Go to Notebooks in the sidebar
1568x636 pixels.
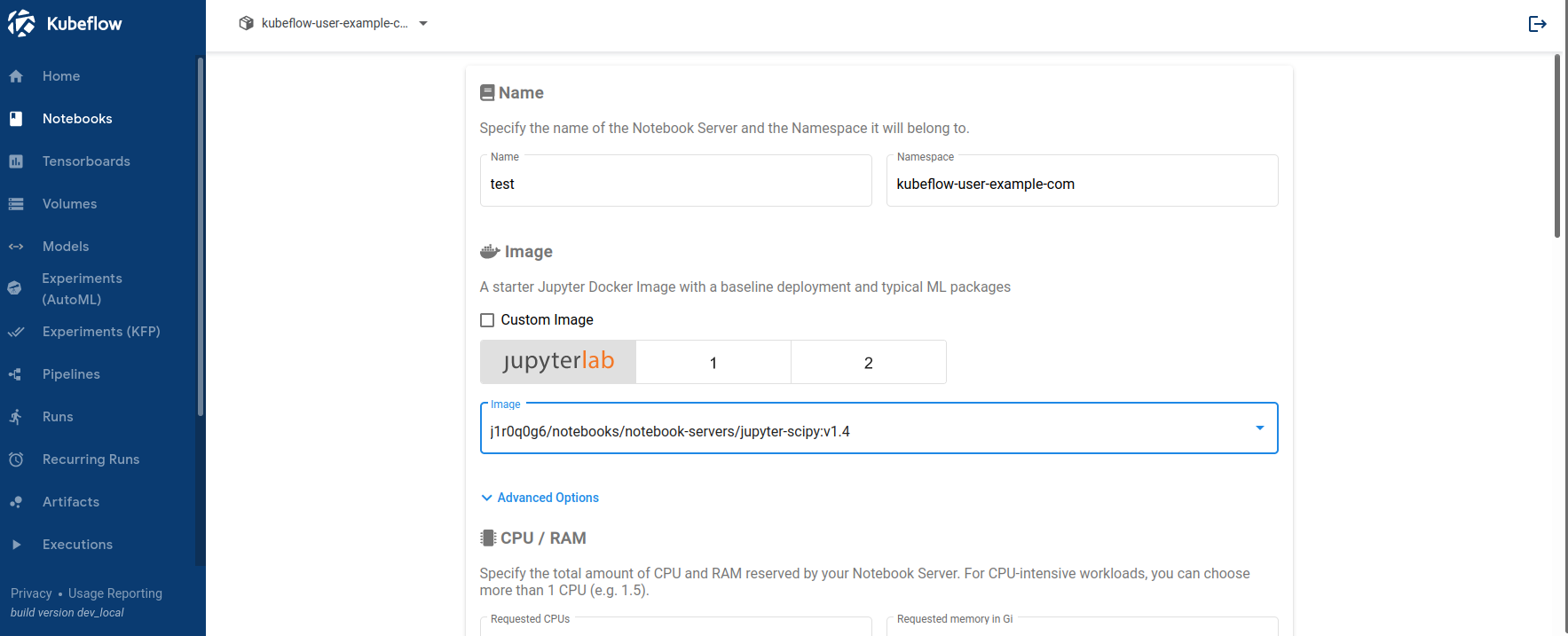point(77,119)
